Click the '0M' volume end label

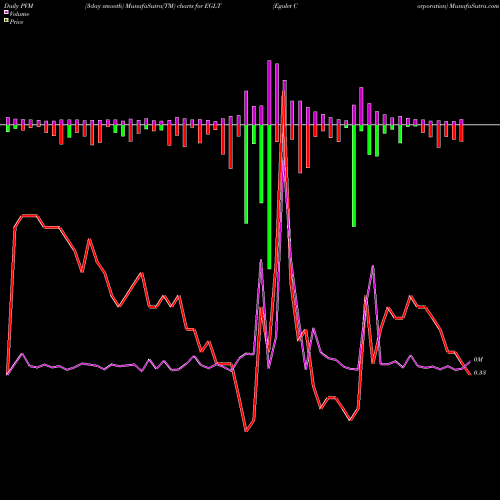[x=478, y=360]
